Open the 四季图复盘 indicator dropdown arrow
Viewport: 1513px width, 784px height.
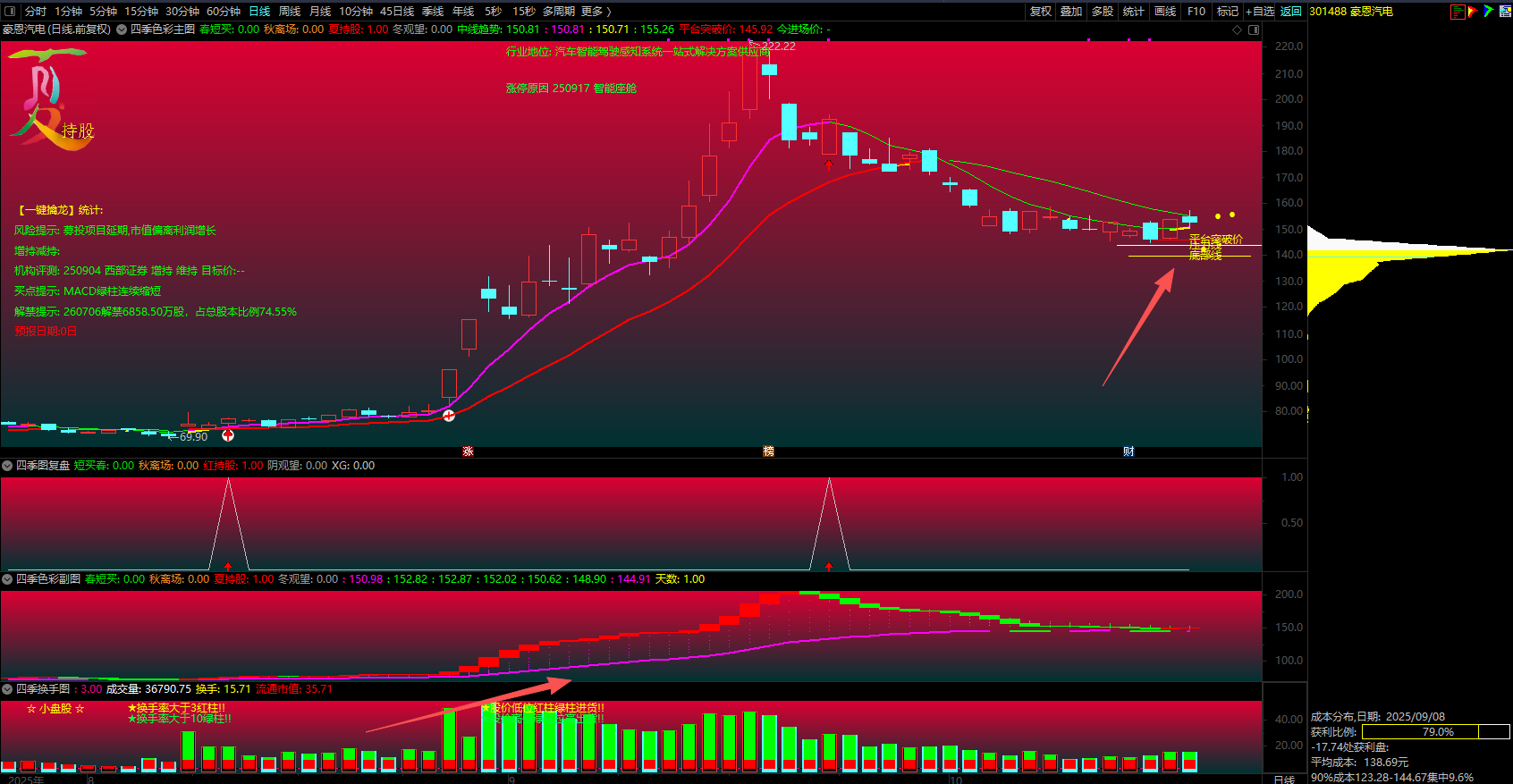[7, 466]
